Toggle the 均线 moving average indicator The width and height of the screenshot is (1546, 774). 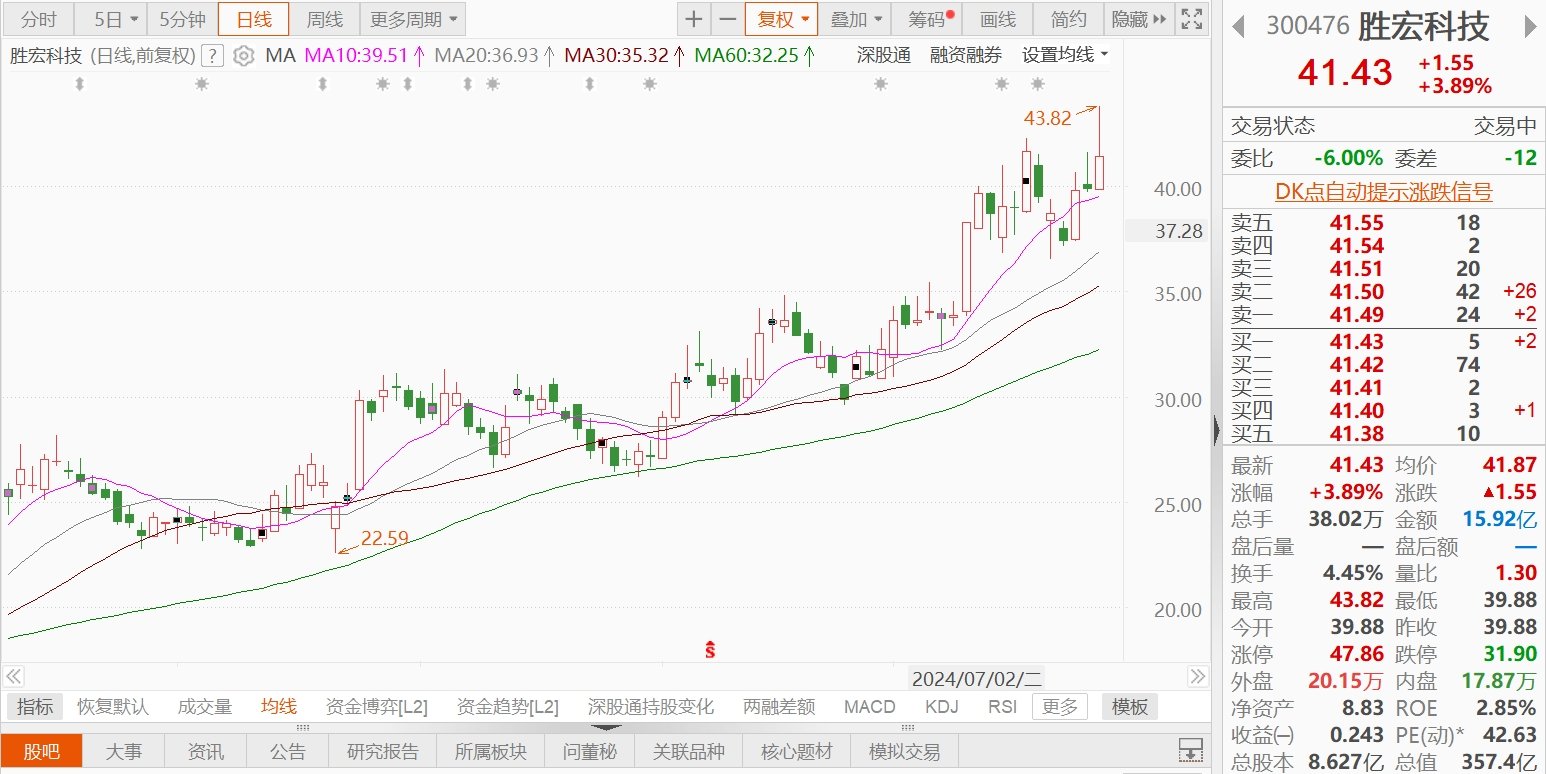pyautogui.click(x=279, y=707)
